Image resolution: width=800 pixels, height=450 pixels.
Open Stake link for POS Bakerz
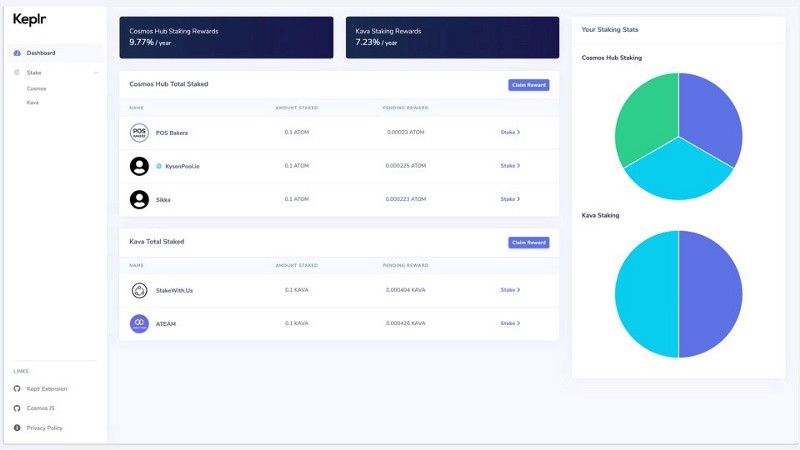[510, 132]
